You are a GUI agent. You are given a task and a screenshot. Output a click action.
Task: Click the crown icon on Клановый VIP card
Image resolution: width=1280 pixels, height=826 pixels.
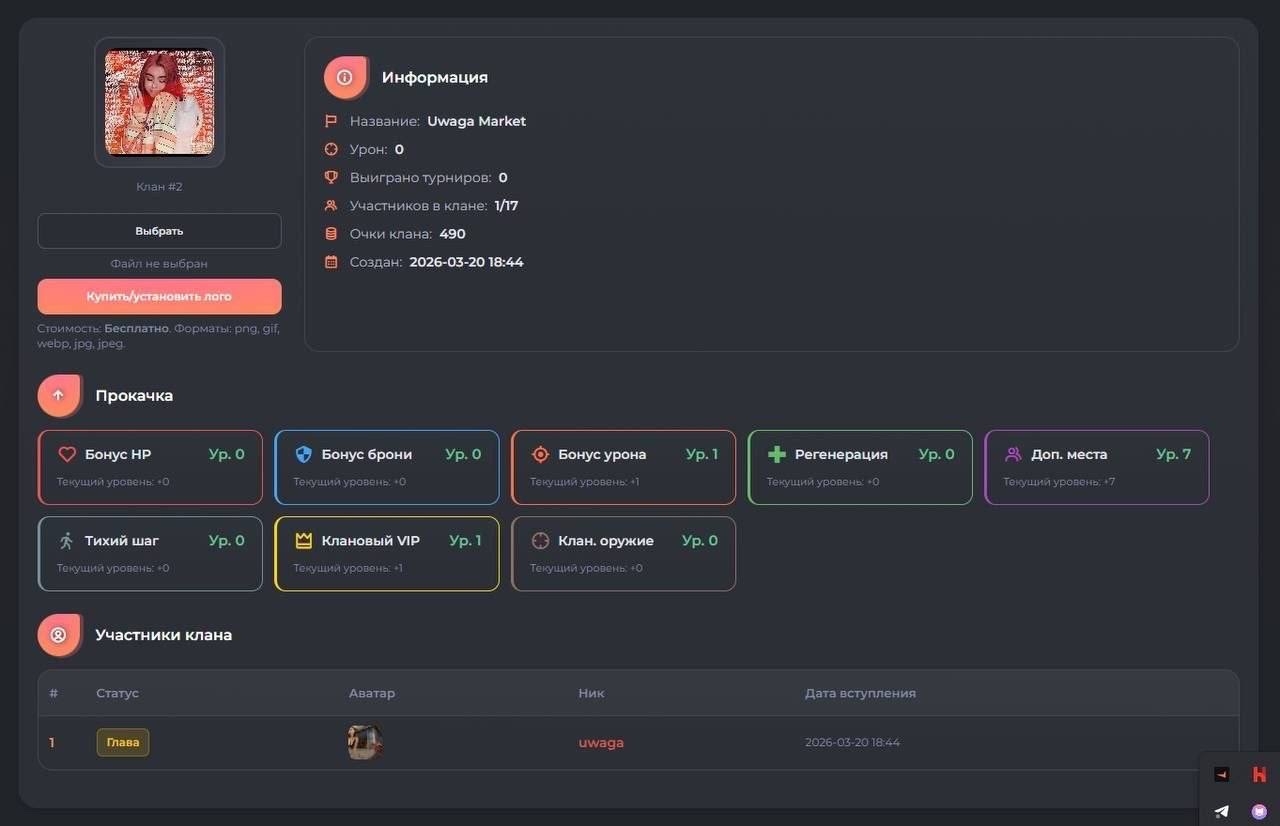304,540
